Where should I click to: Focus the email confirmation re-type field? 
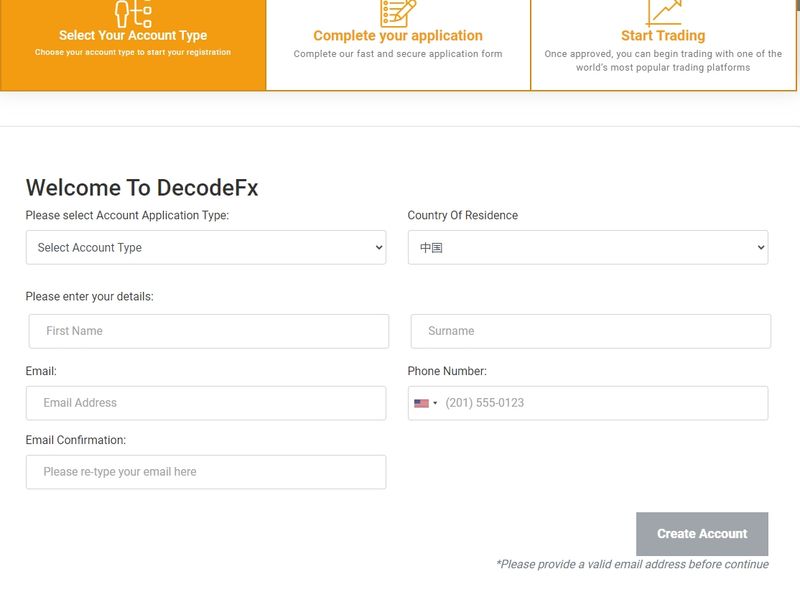206,472
